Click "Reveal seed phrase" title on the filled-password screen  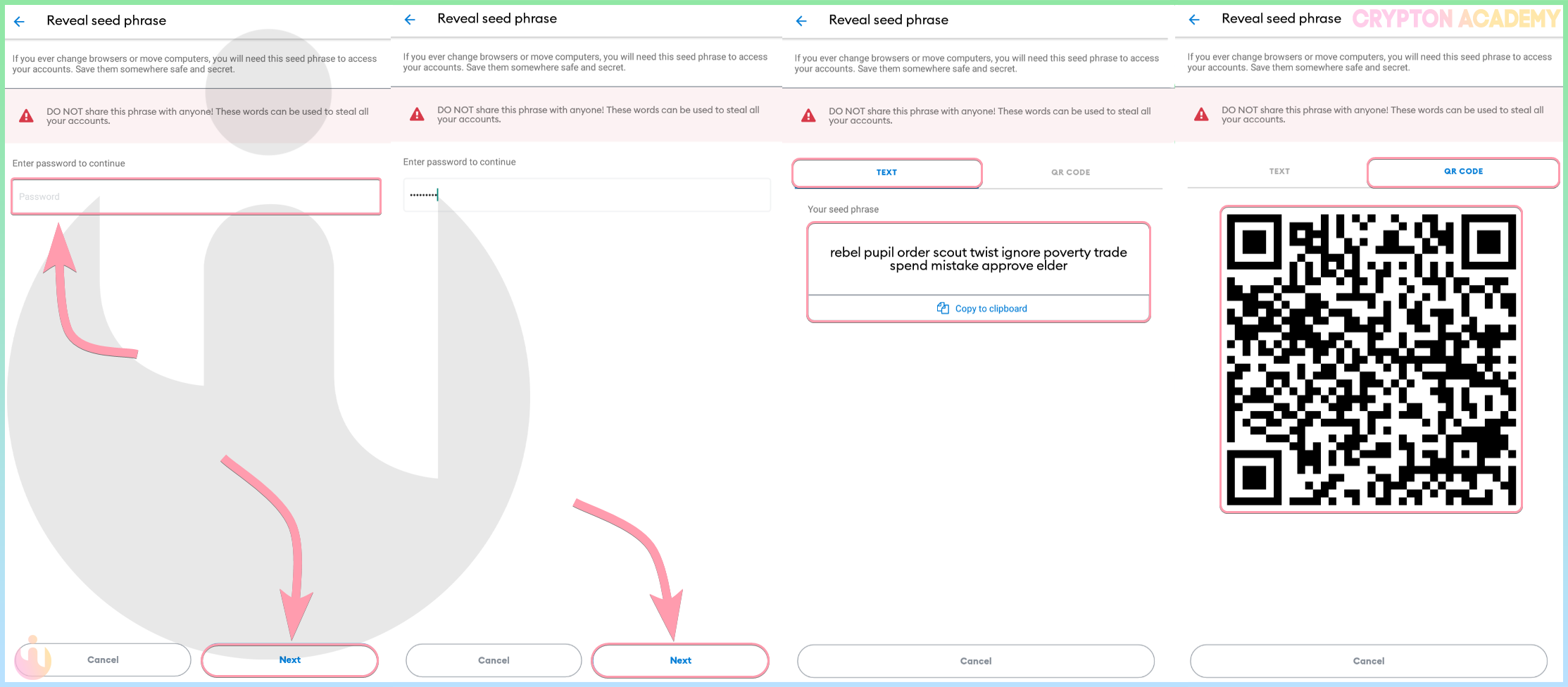coord(497,19)
